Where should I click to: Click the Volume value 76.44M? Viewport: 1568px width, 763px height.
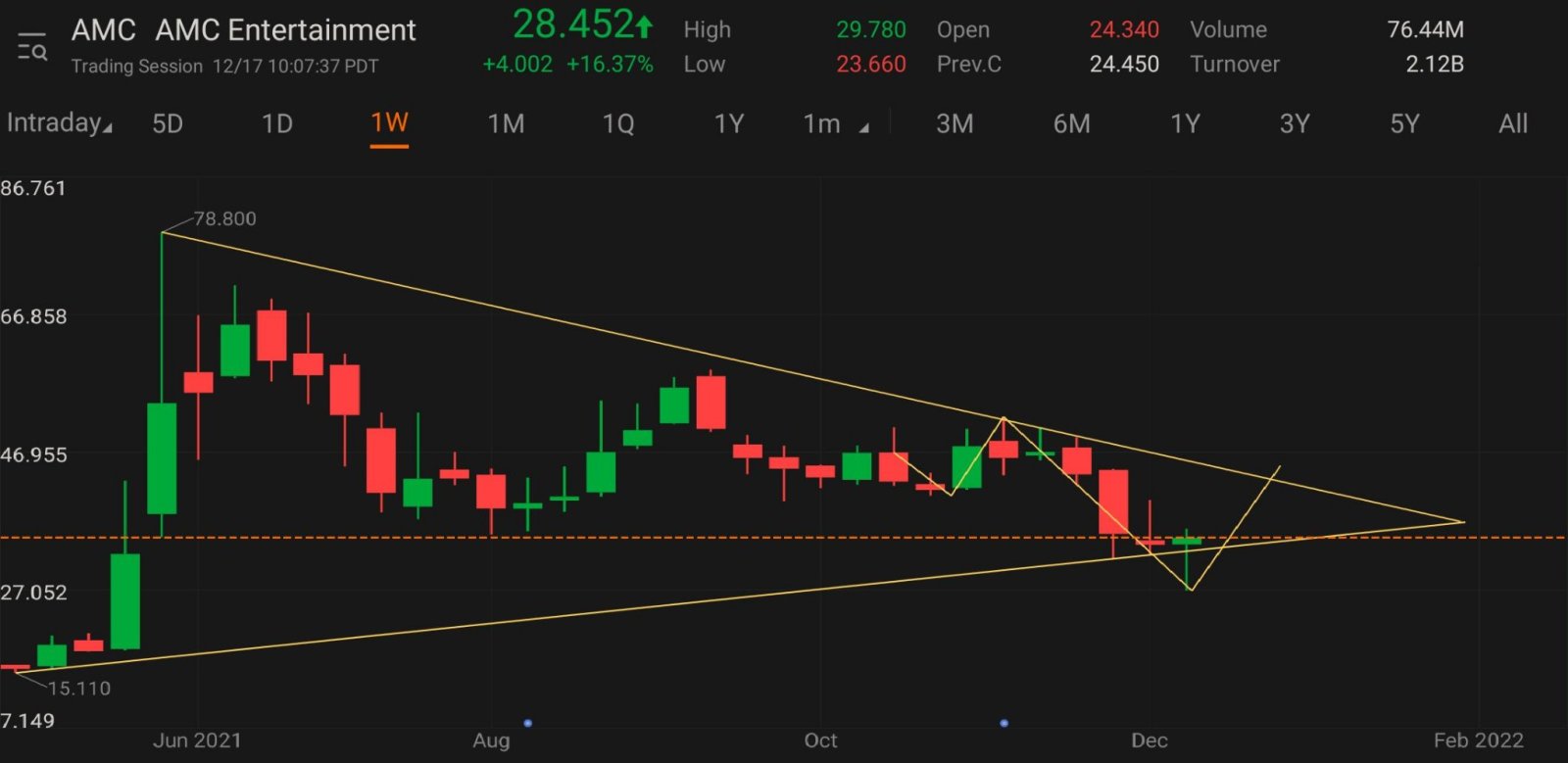(x=1425, y=30)
